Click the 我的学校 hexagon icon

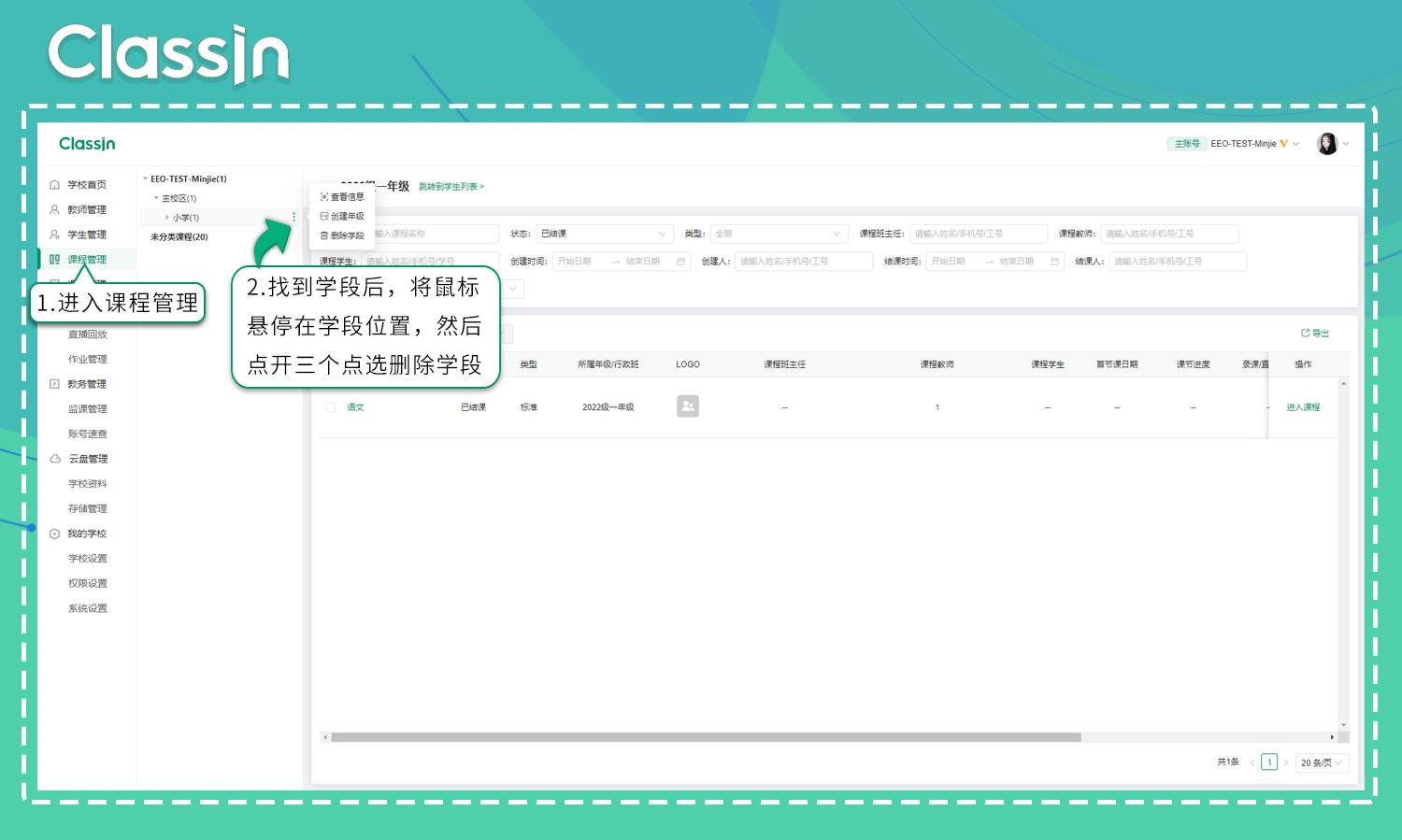click(54, 534)
